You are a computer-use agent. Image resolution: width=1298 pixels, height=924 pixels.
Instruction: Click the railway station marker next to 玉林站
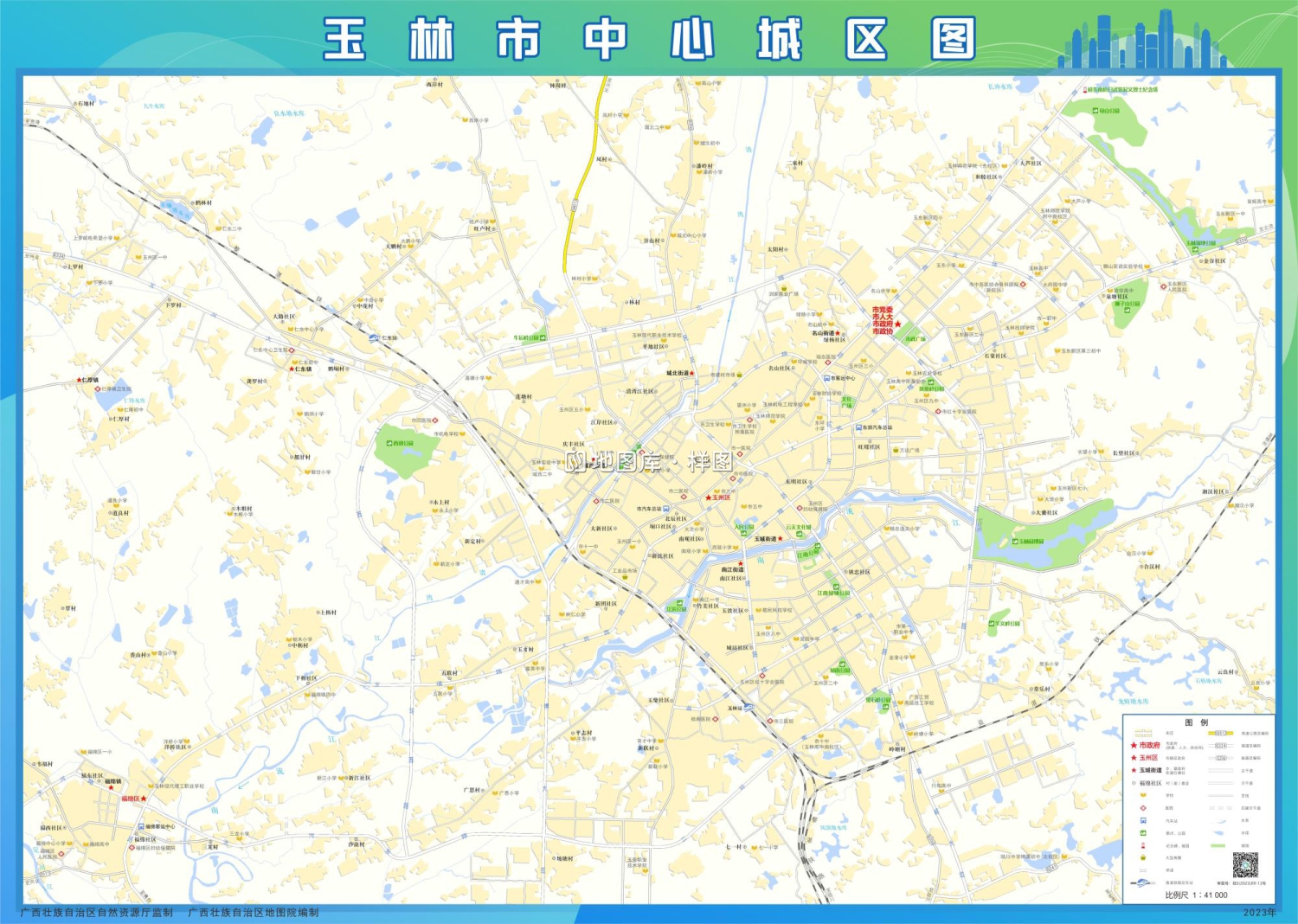tap(749, 708)
